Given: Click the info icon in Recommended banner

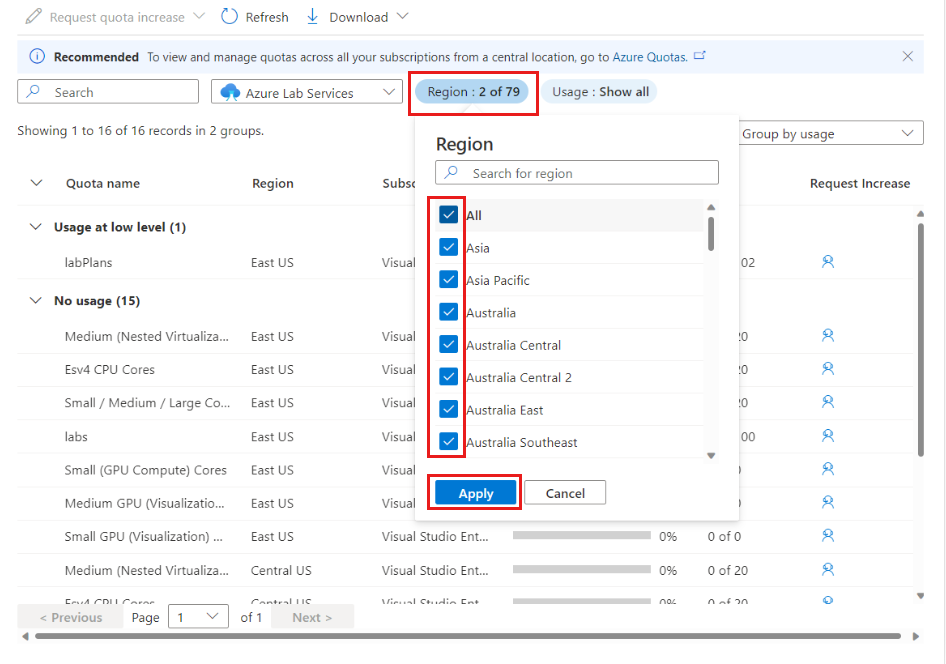Looking at the screenshot, I should click(37, 57).
